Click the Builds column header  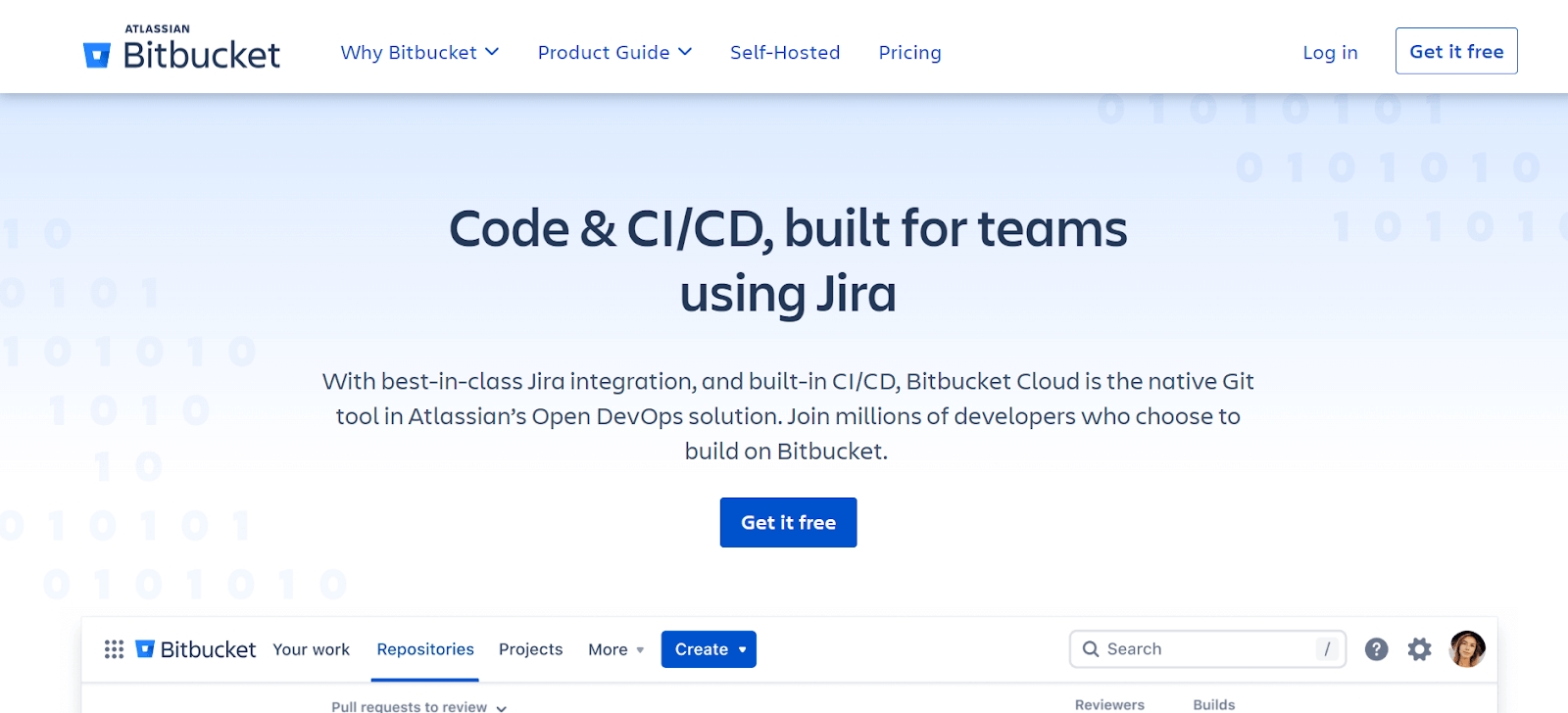[x=1213, y=705]
